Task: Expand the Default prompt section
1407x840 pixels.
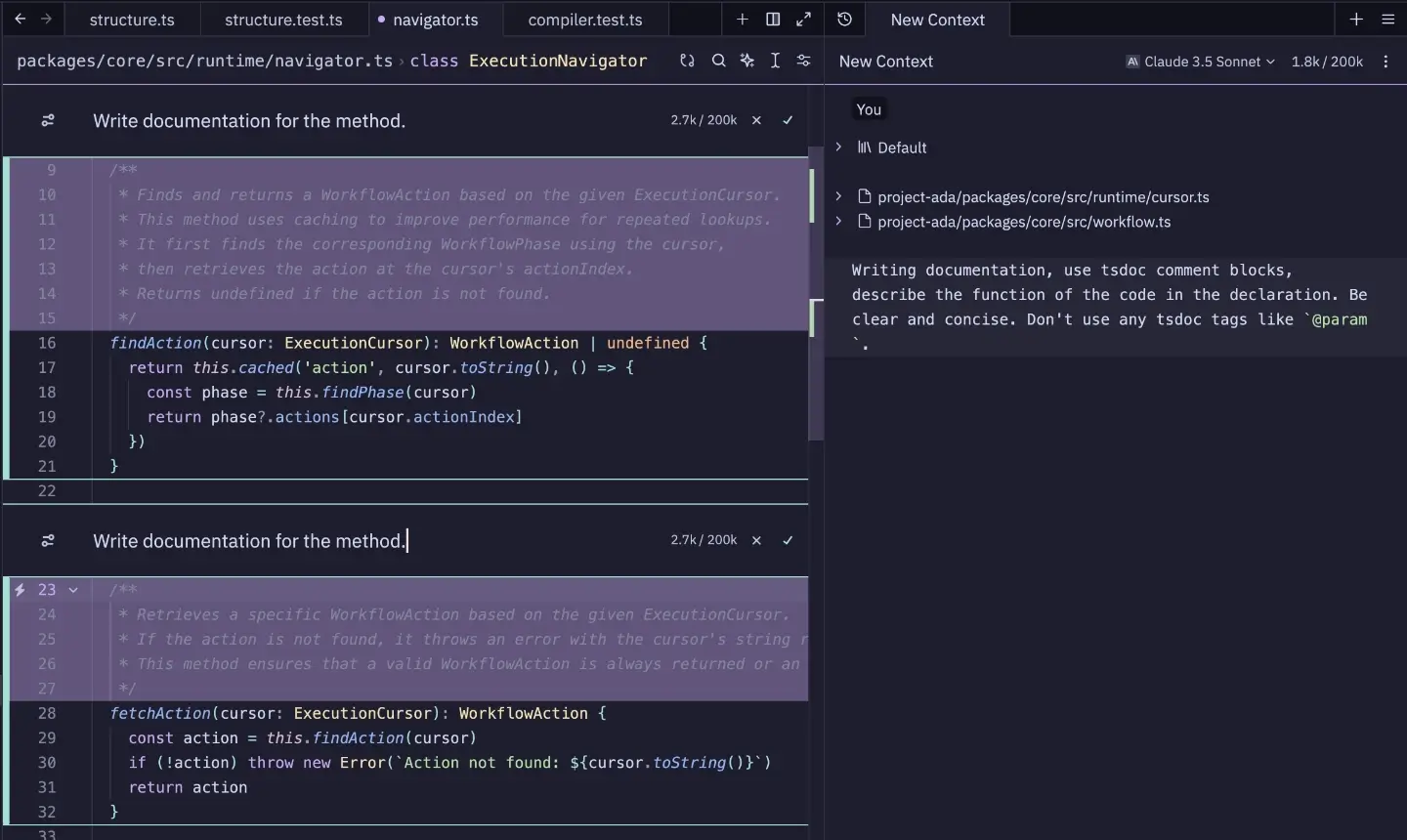Action: click(838, 147)
